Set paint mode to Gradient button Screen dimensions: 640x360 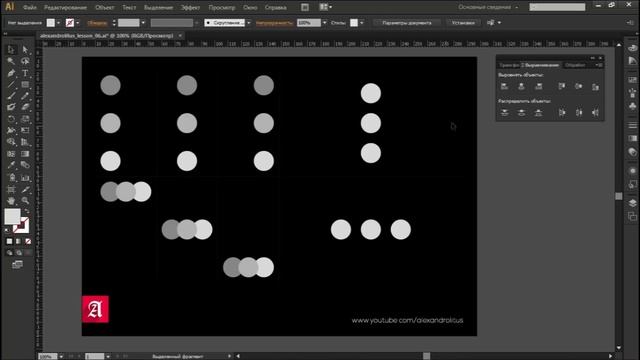pos(18,241)
